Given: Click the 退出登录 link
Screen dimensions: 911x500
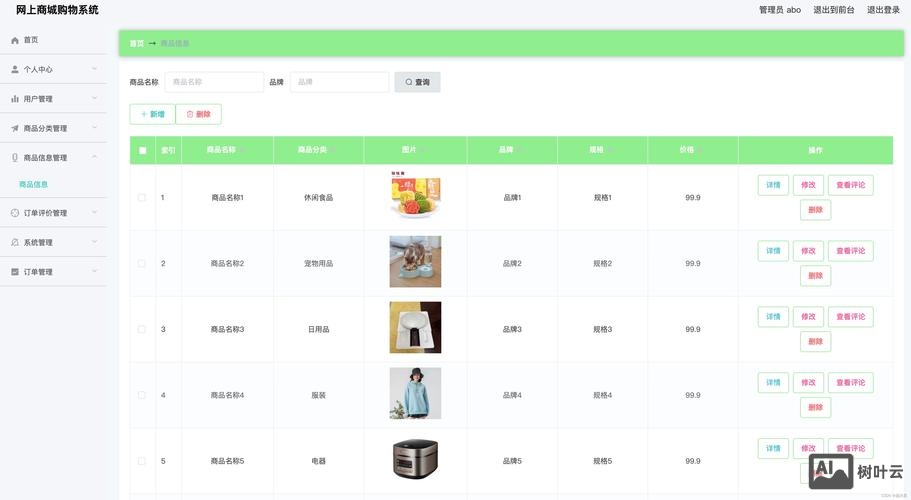Looking at the screenshot, I should 883,10.
